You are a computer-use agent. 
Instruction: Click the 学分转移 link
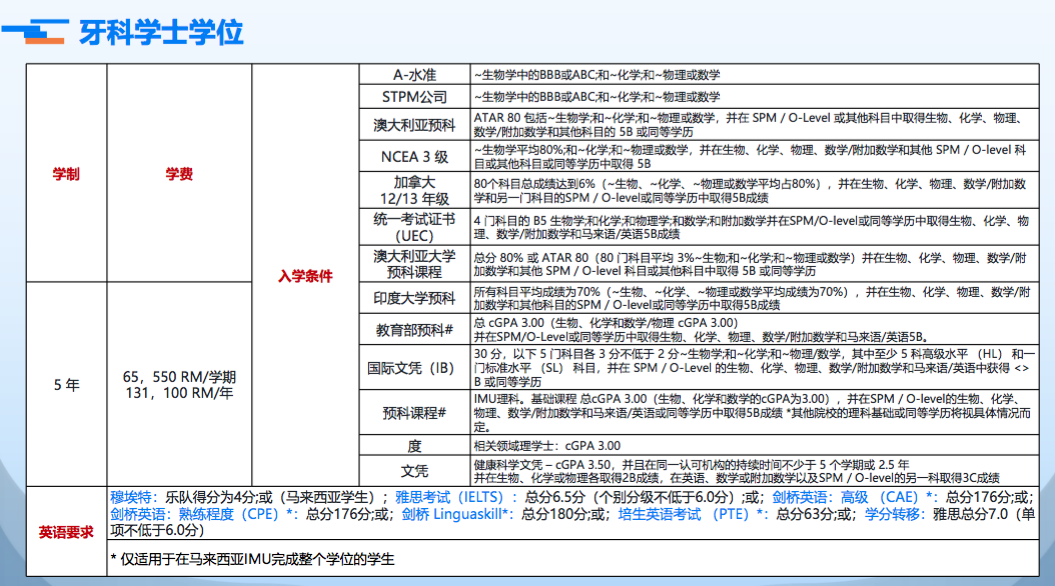point(891,514)
